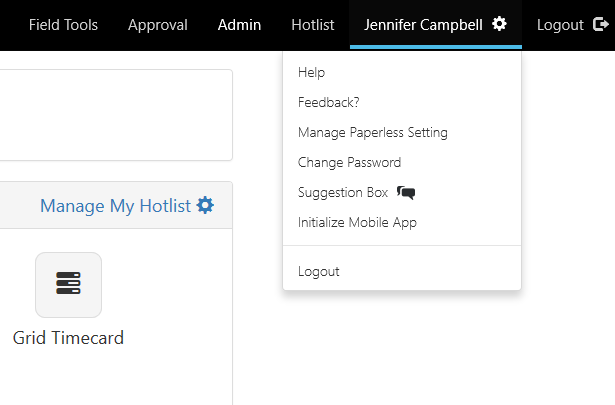Click the Suggestion Box chat bubbles icon
This screenshot has width=615, height=405.
[x=406, y=193]
